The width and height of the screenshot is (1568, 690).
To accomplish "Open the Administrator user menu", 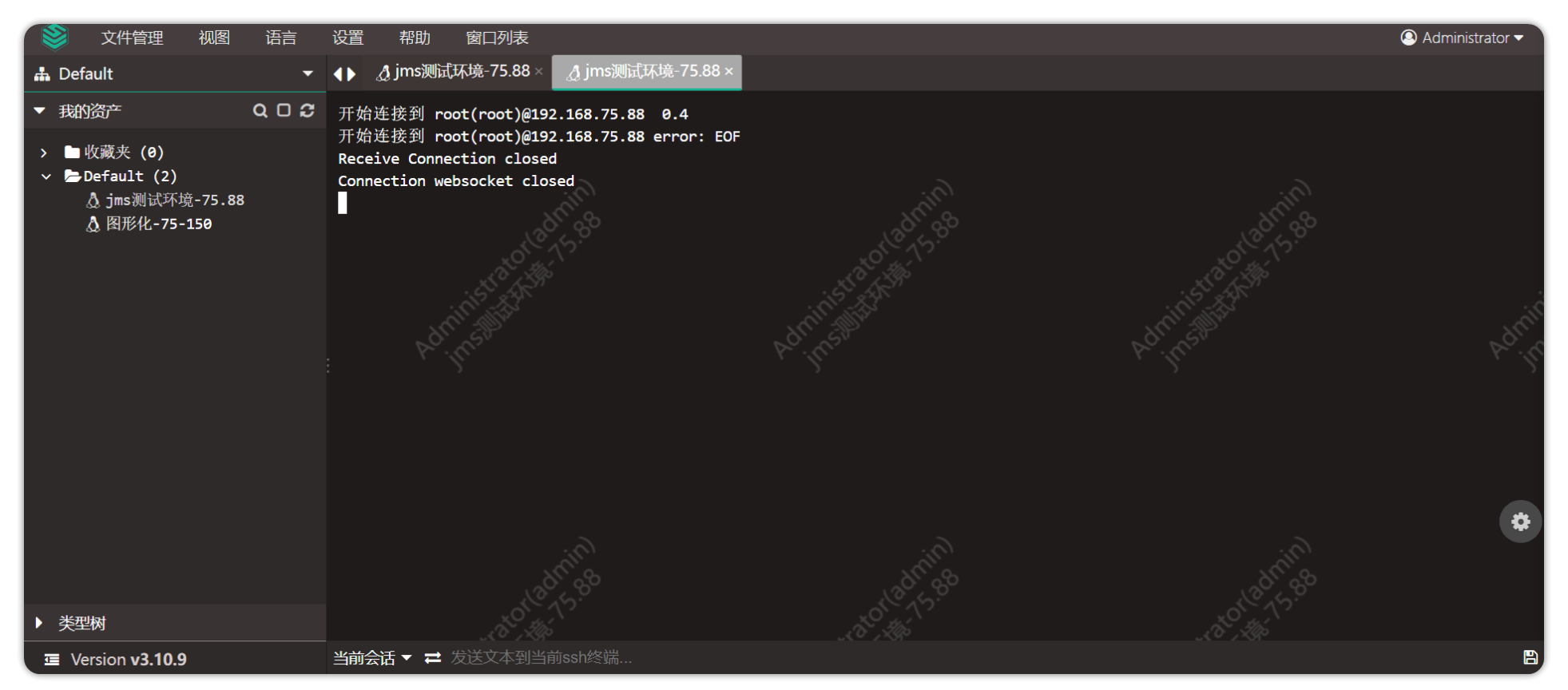I will [x=1462, y=38].
